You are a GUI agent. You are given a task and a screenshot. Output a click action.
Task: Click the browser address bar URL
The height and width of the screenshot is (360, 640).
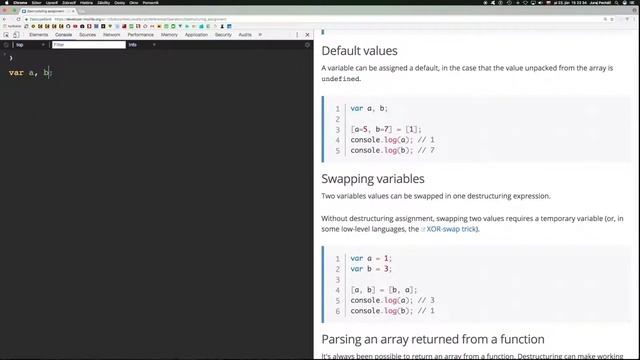(140, 19)
